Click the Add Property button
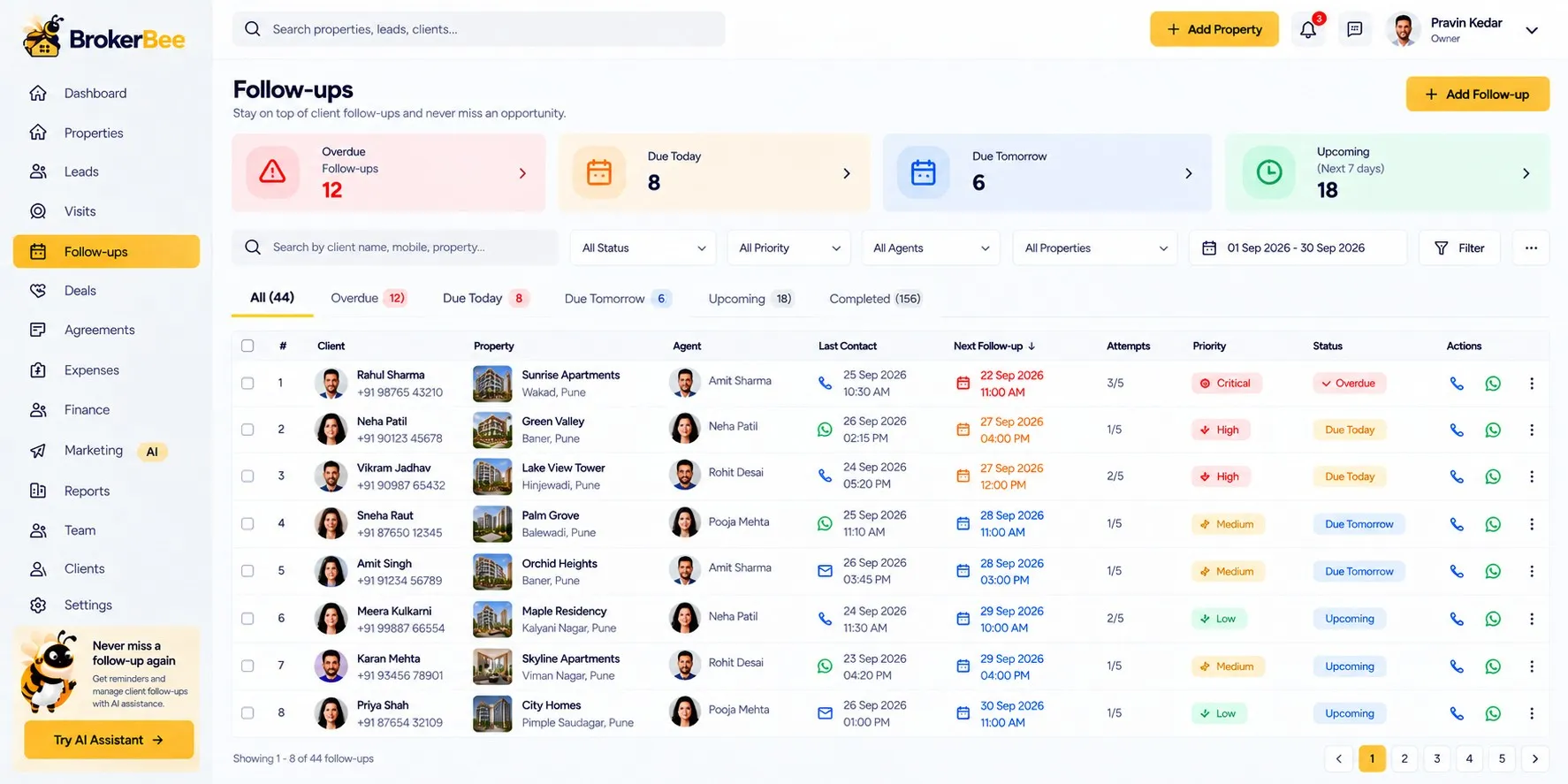This screenshot has width=1568, height=784. [1214, 29]
